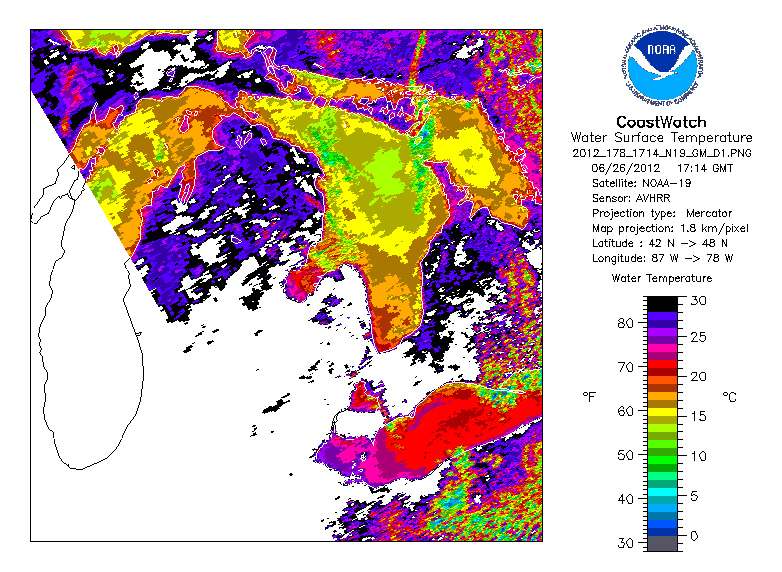The height and width of the screenshot is (572, 782).
Task: Click 20 on the Celsius scale
Action: pos(698,377)
